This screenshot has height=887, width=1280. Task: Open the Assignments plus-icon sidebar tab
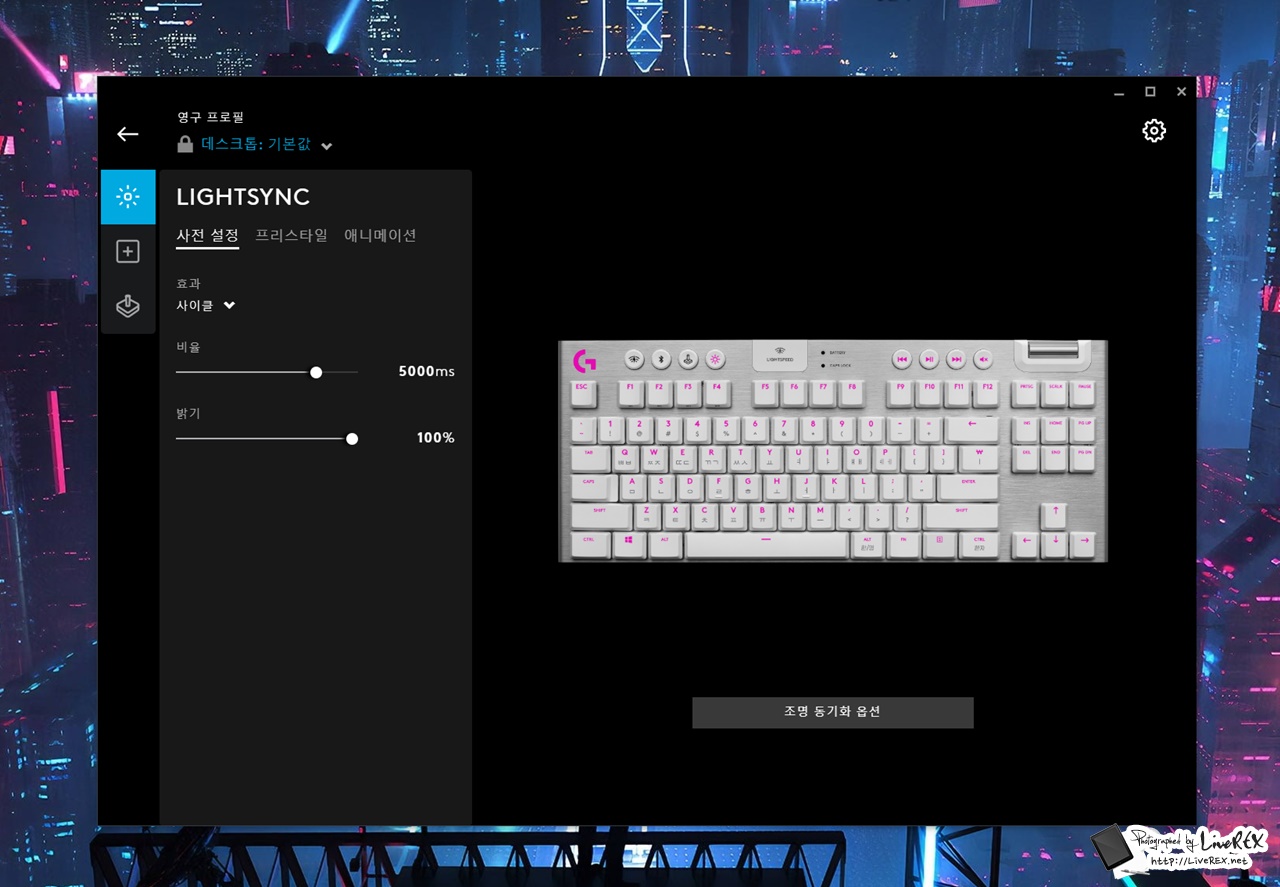[128, 251]
